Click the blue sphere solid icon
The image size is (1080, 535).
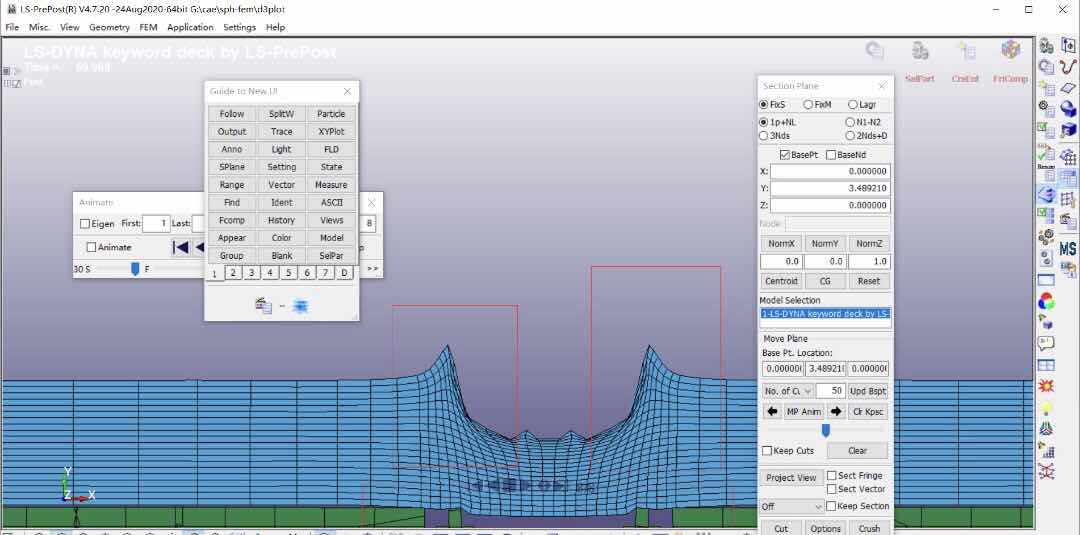[1068, 109]
